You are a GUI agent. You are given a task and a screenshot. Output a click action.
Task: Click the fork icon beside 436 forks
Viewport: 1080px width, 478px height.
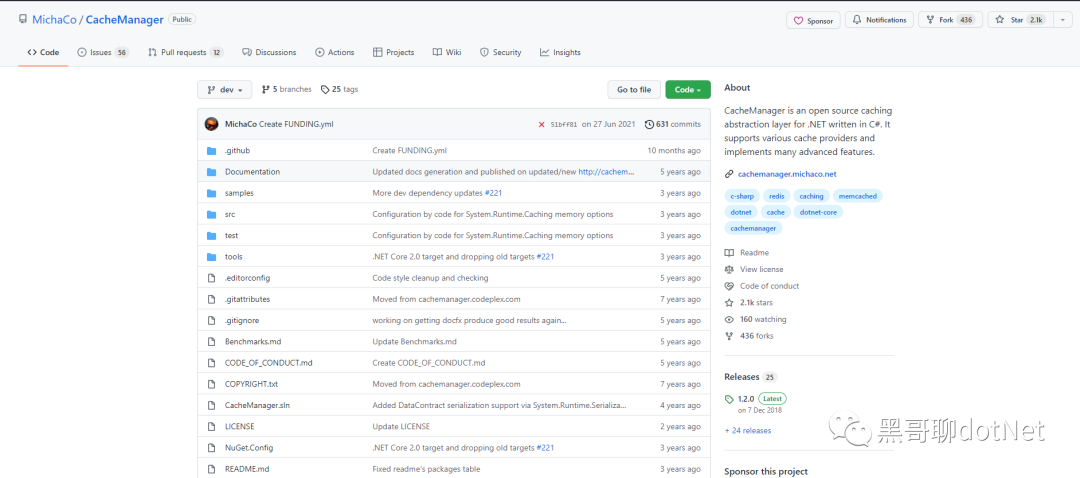point(729,336)
